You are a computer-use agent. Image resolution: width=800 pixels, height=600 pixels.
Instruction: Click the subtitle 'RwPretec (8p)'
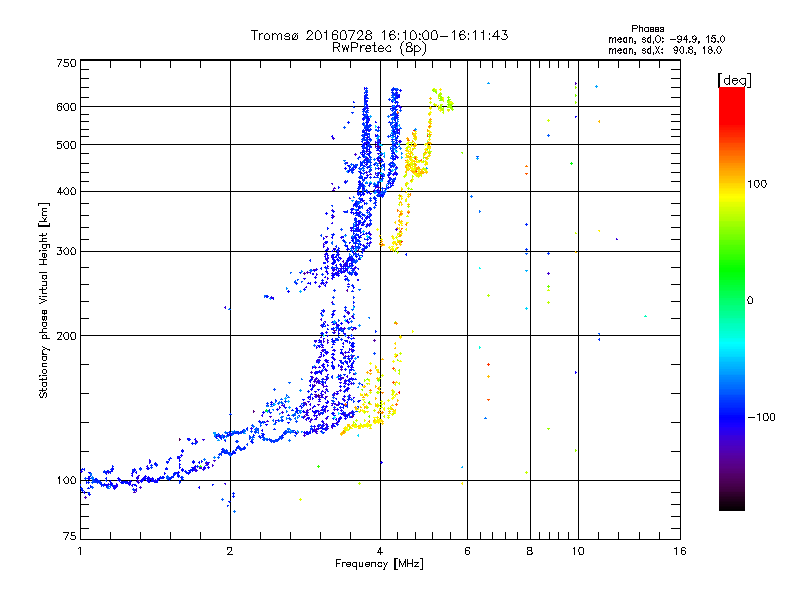click(379, 48)
